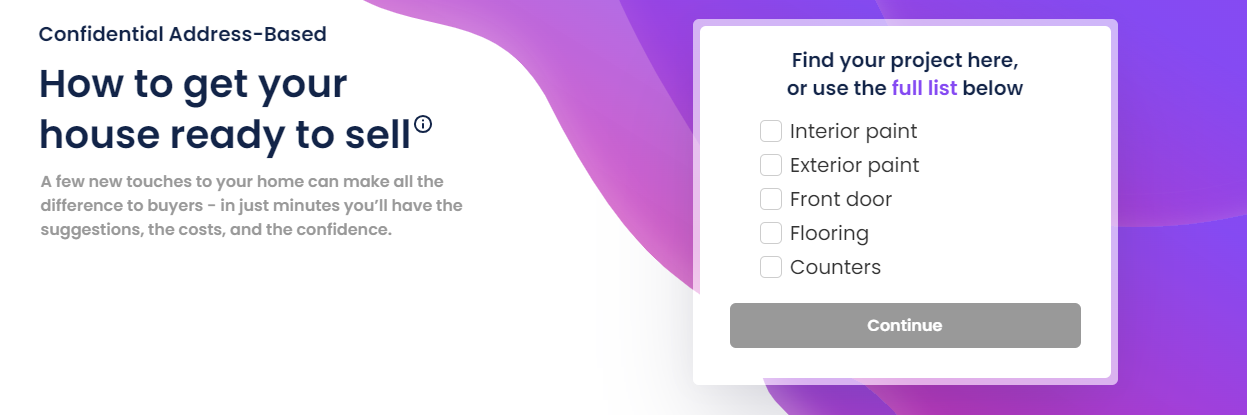
Task: Check the Interior paint checkbox
Action: [x=770, y=131]
